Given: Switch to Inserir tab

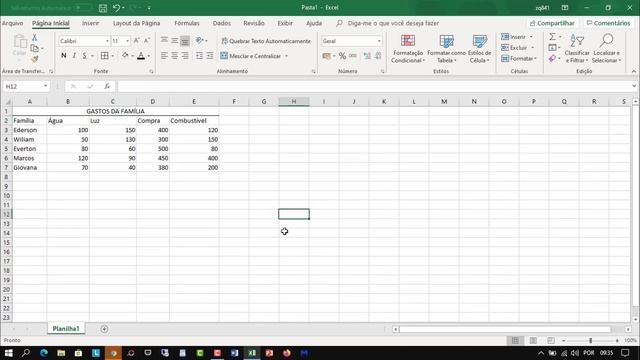Looking at the screenshot, I should (90, 23).
